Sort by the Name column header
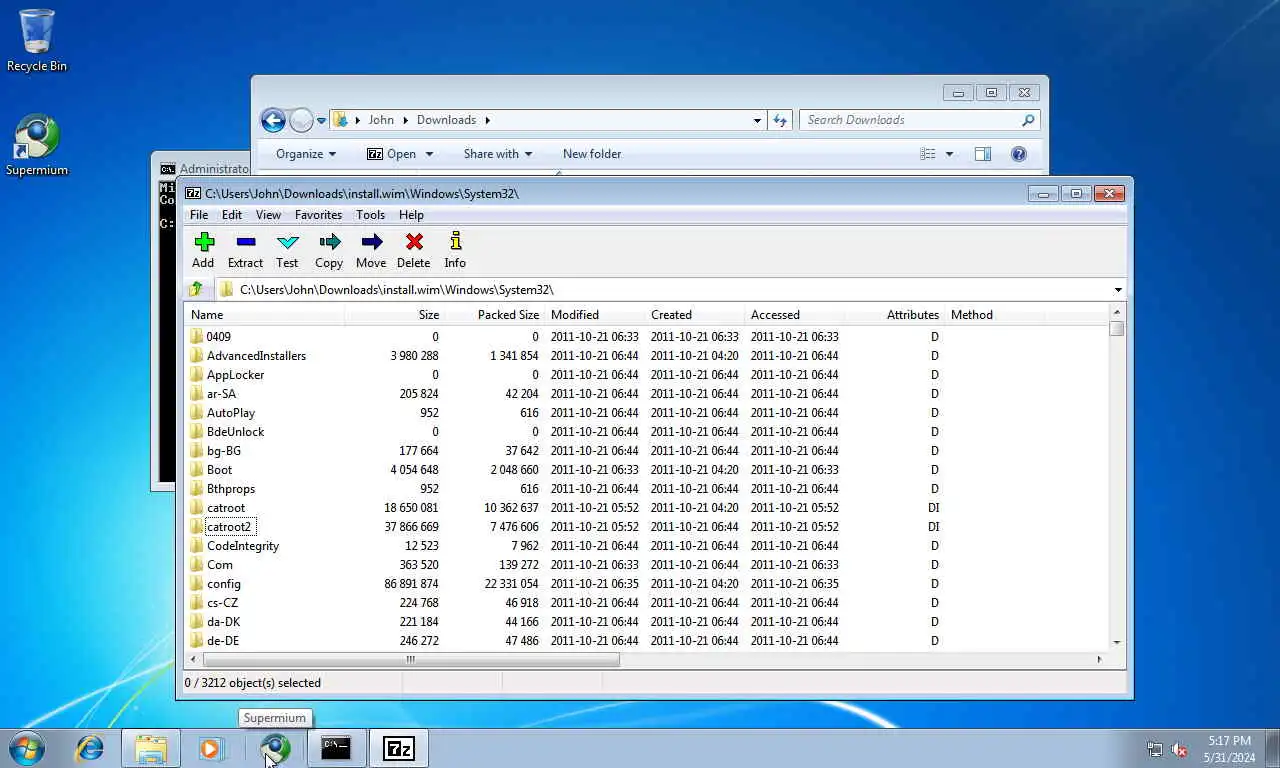Viewport: 1280px width, 768px height. 264,315
